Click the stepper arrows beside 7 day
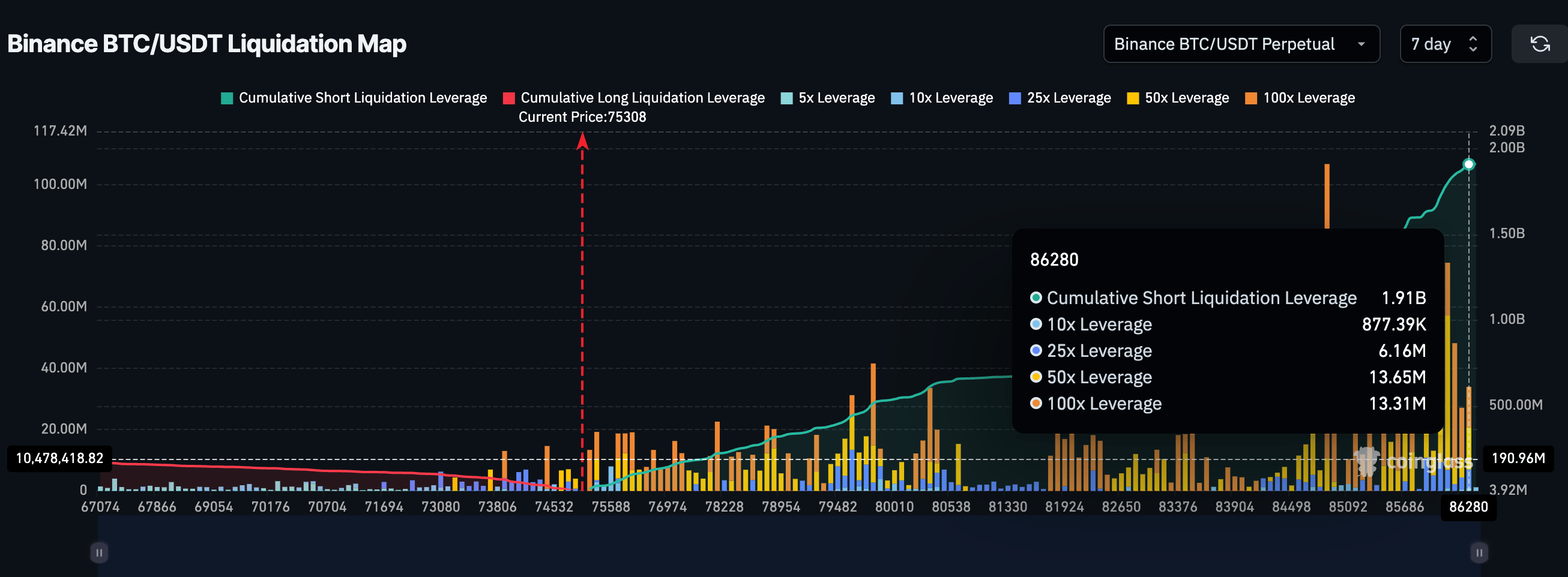Viewport: 1568px width, 577px height. (1473, 43)
